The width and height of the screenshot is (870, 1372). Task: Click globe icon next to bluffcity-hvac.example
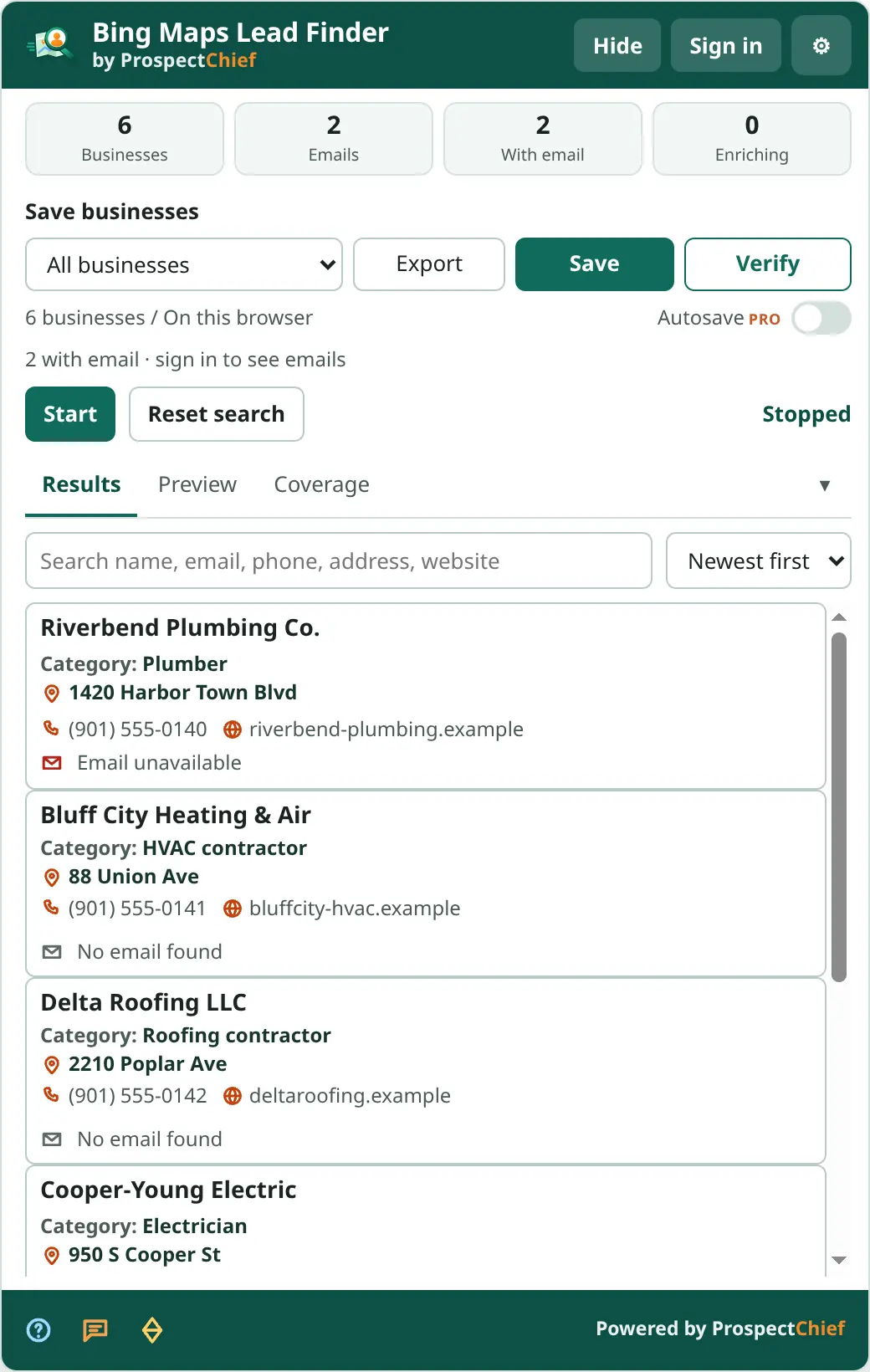click(x=233, y=909)
